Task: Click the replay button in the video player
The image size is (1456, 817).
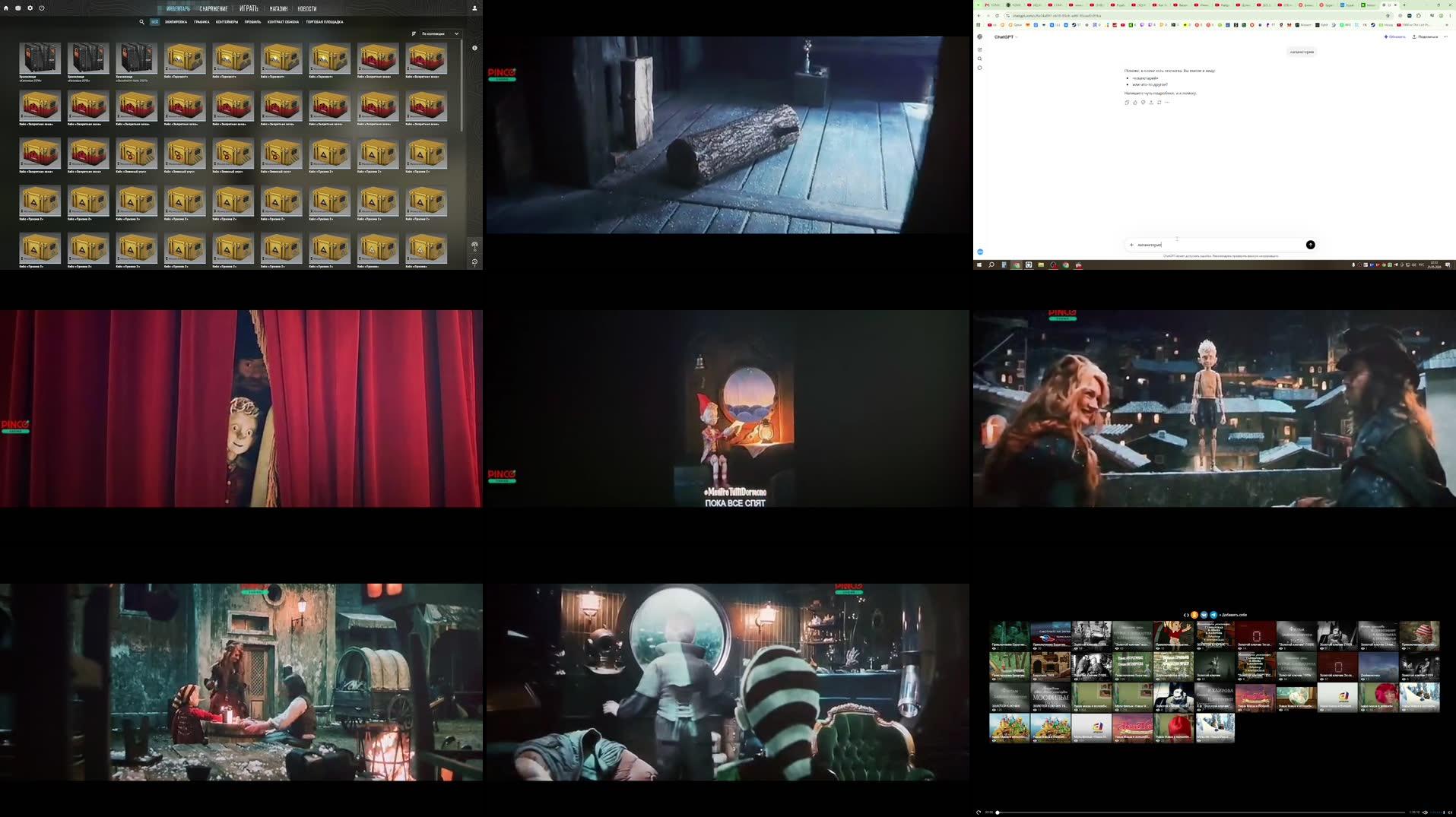Action: pyautogui.click(x=979, y=812)
